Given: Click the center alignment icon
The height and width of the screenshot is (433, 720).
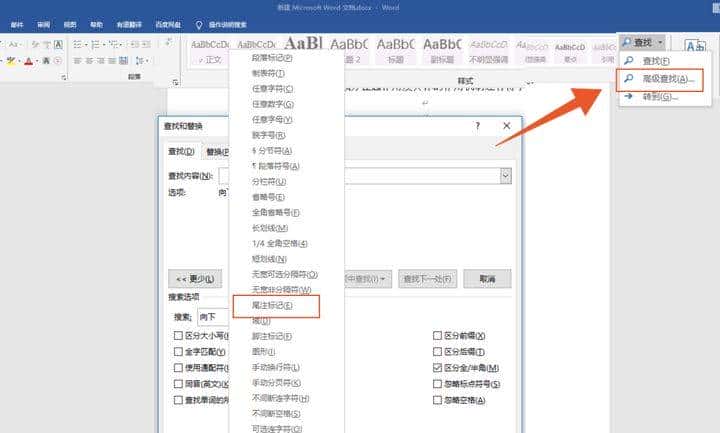Looking at the screenshot, I should [x=90, y=61].
